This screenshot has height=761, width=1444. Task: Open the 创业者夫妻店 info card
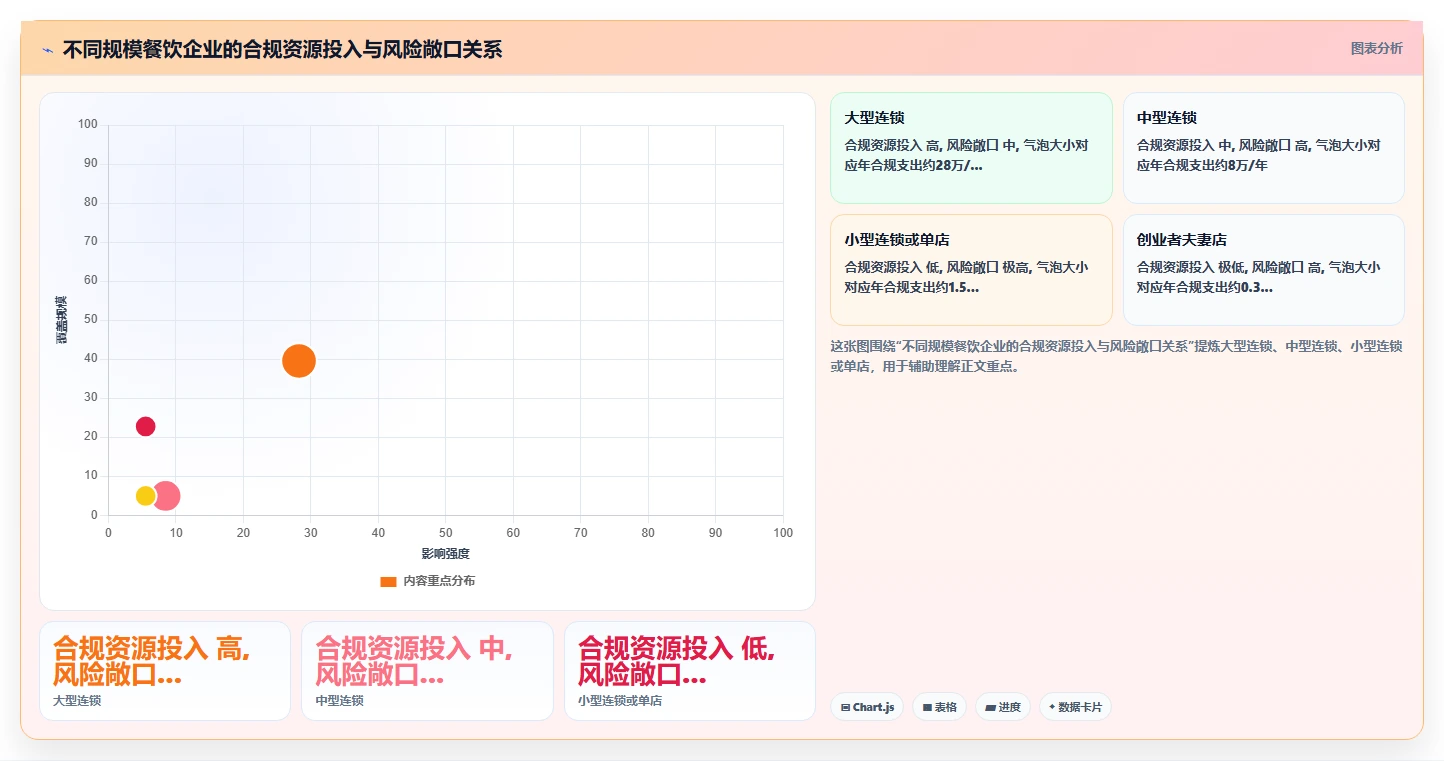point(1264,270)
